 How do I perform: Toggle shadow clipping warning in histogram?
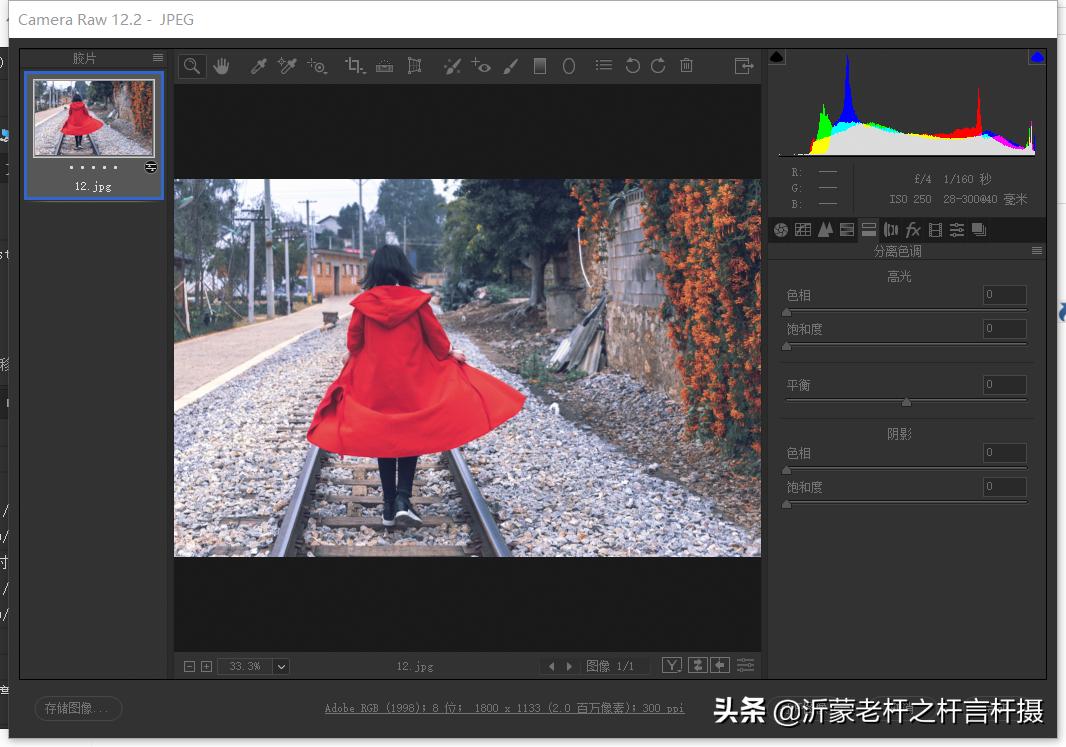click(x=777, y=57)
